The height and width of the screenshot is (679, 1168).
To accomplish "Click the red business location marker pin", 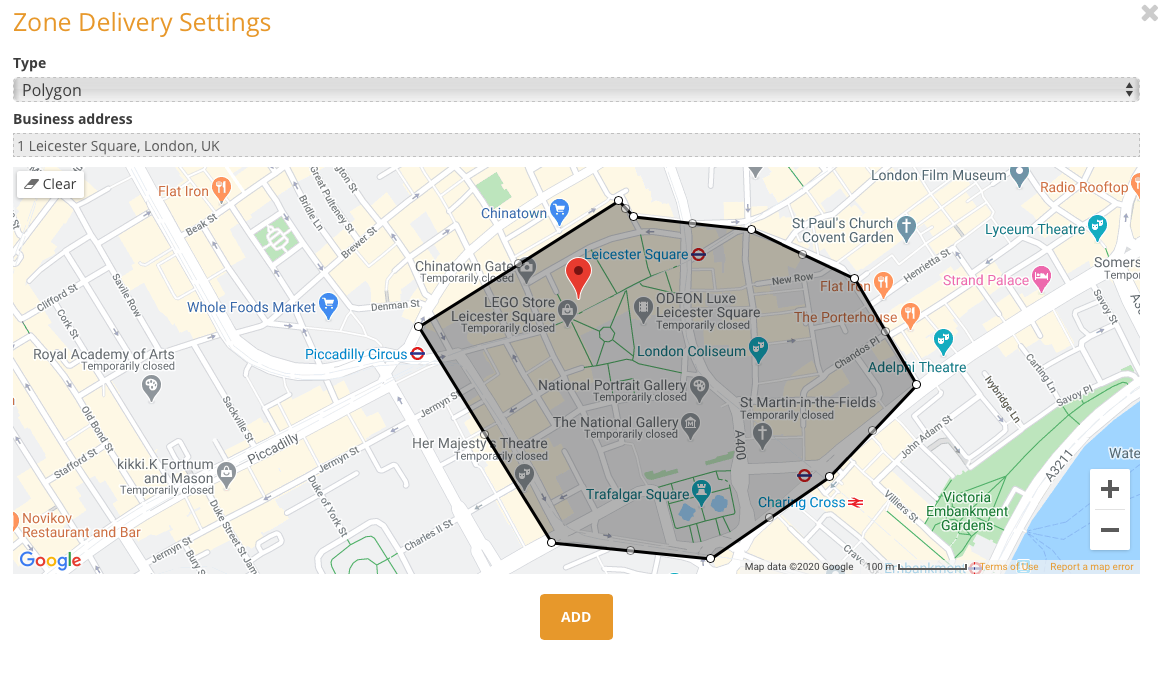I will click(x=578, y=277).
